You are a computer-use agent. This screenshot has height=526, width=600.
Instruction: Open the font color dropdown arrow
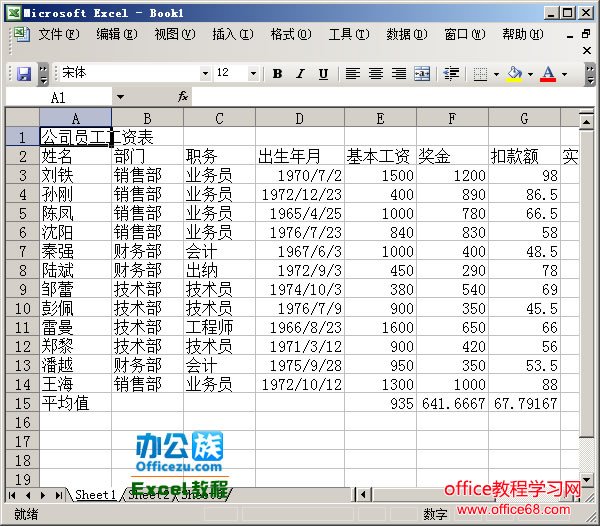(x=564, y=74)
